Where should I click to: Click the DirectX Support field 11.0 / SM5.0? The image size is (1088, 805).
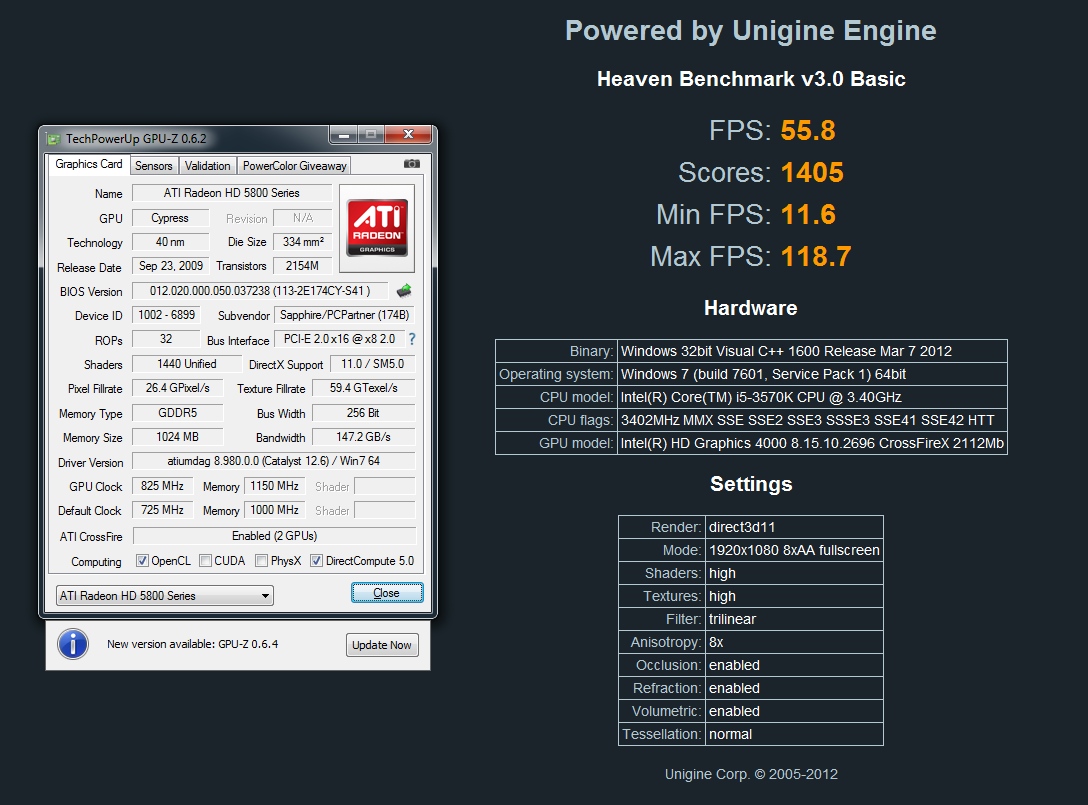(373, 364)
